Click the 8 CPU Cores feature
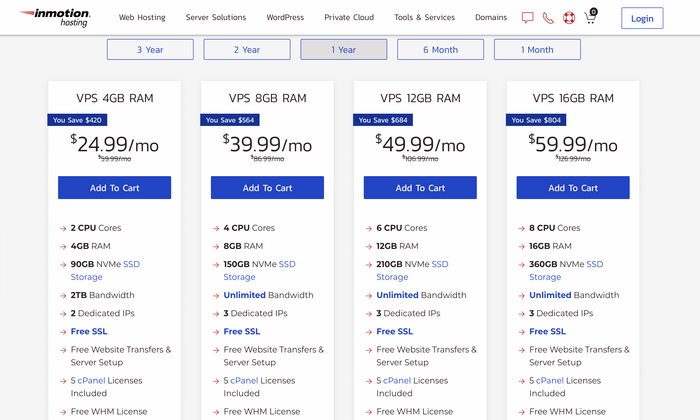This screenshot has width=700, height=420. [x=555, y=228]
